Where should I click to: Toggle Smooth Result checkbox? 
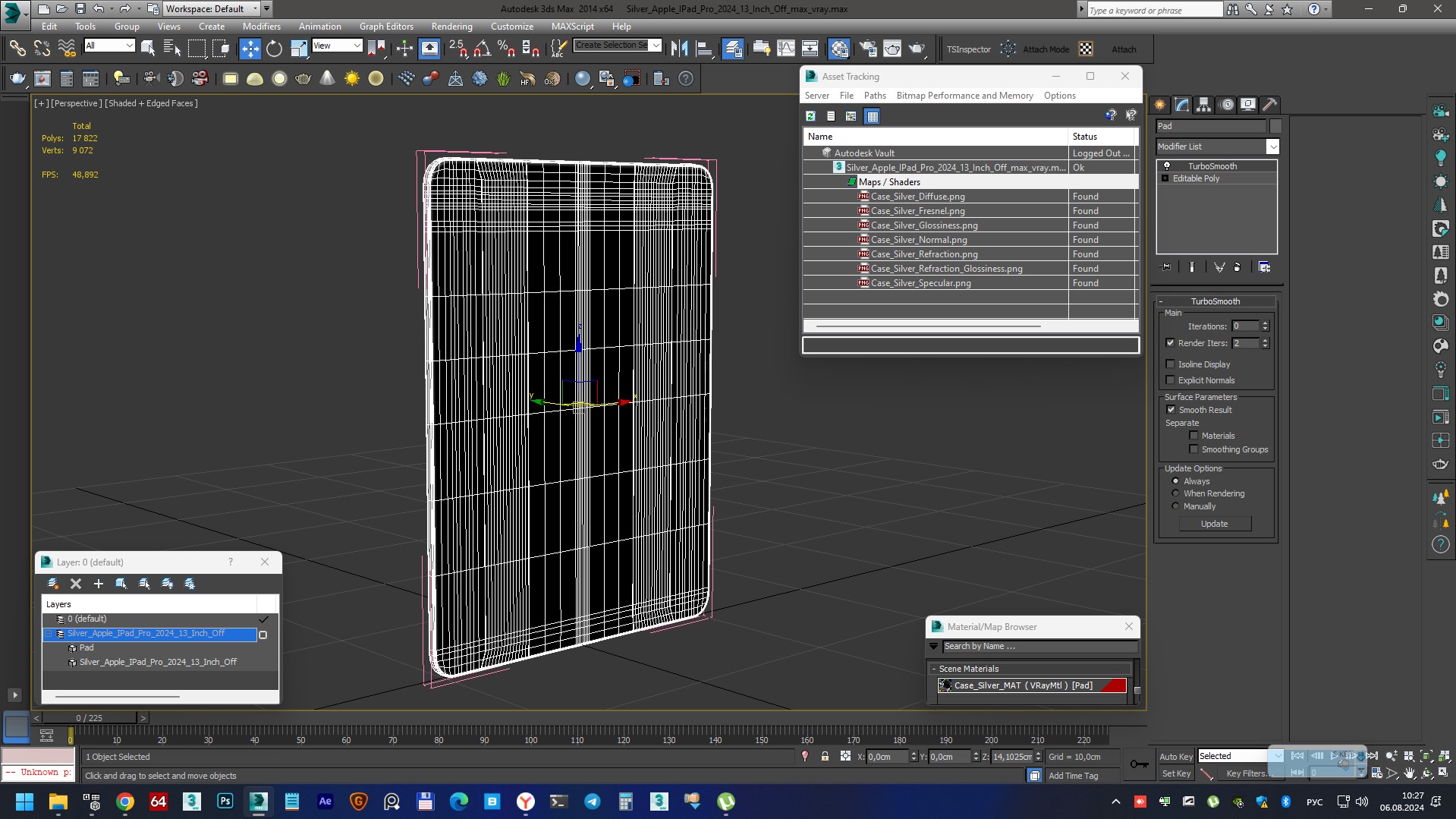tap(1170, 410)
